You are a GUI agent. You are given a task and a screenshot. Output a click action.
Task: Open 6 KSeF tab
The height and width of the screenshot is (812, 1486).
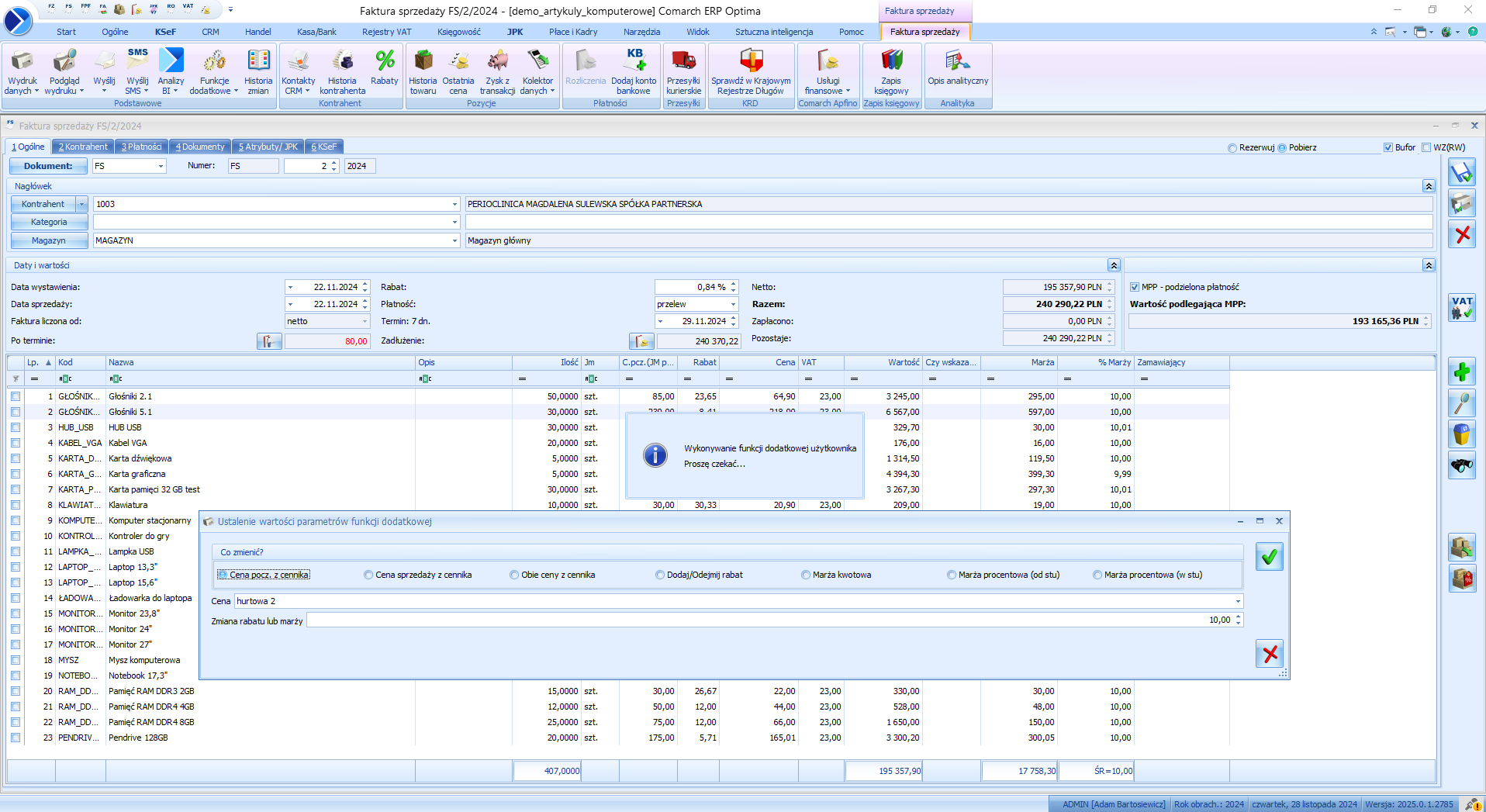[x=324, y=147]
